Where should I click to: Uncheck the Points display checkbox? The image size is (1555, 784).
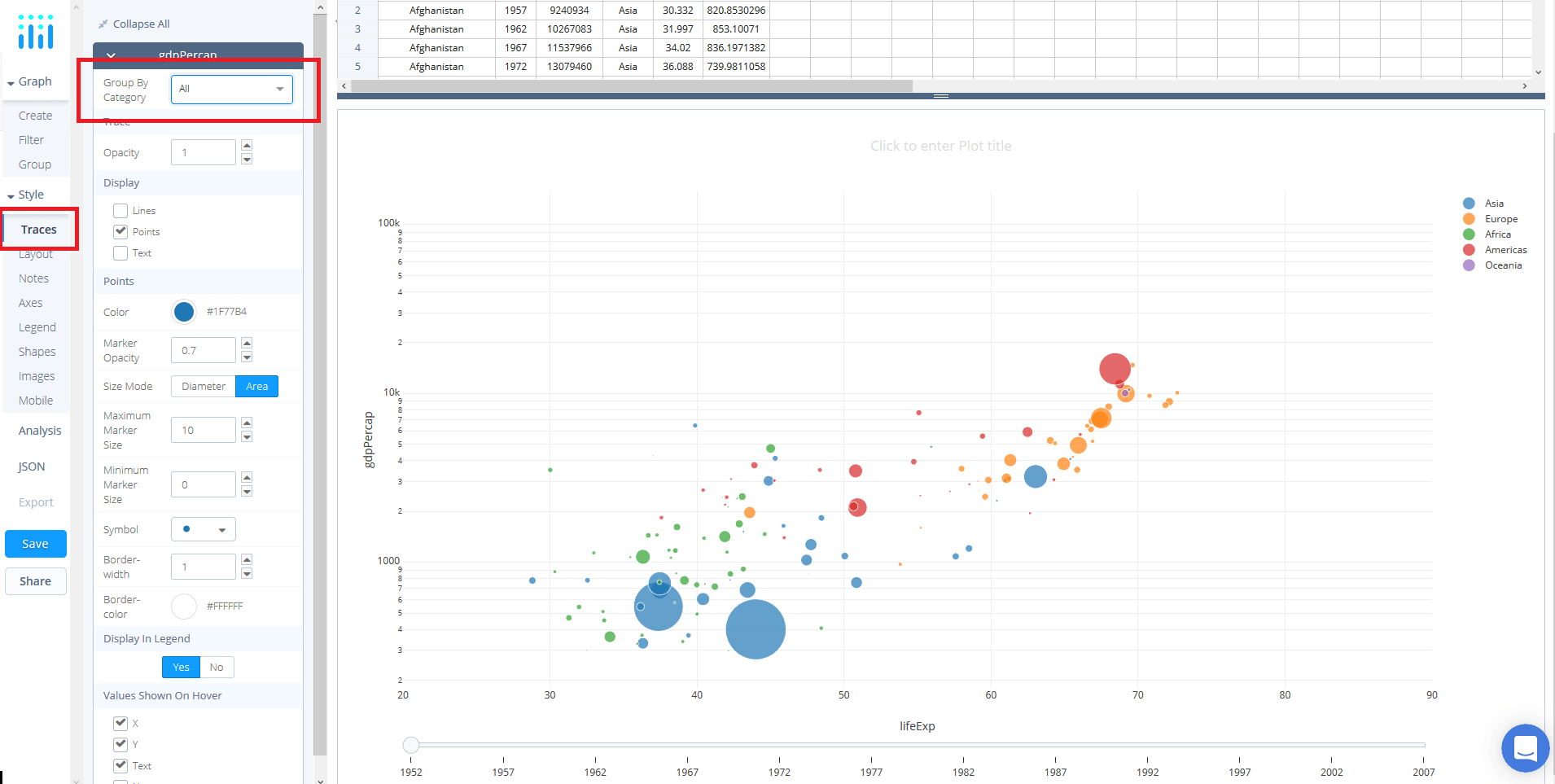coord(120,232)
